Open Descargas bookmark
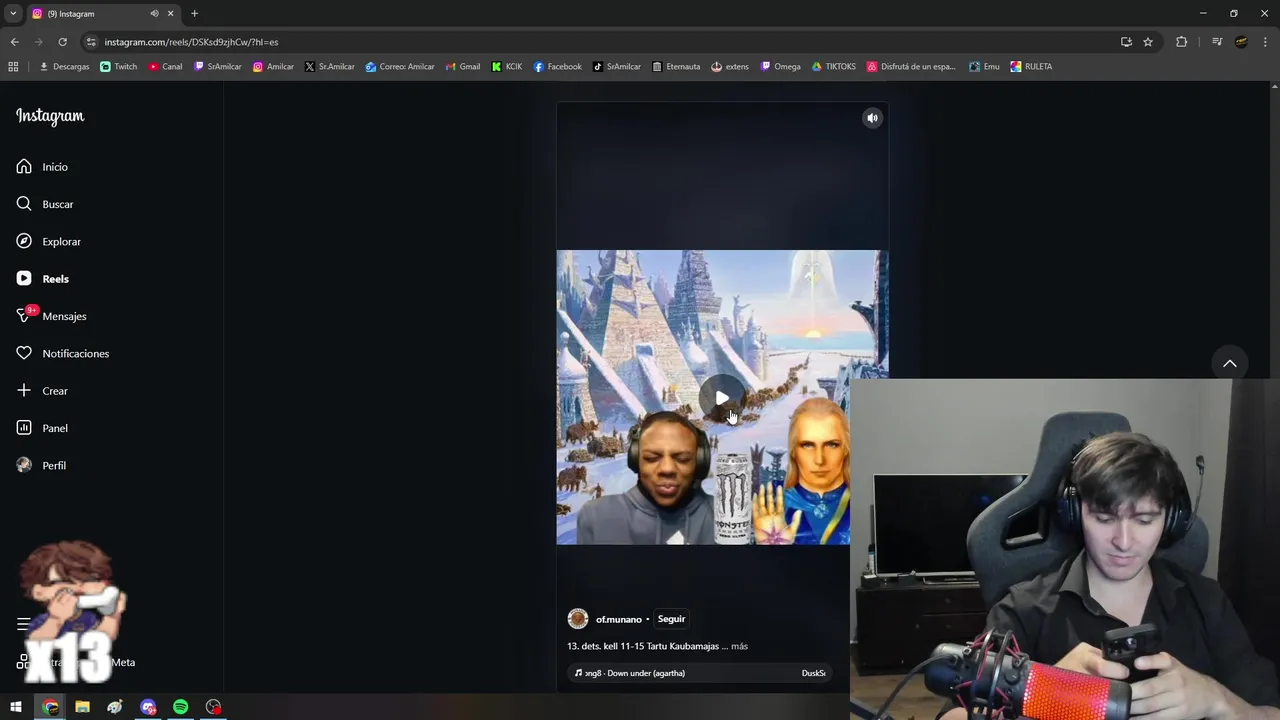 point(64,67)
